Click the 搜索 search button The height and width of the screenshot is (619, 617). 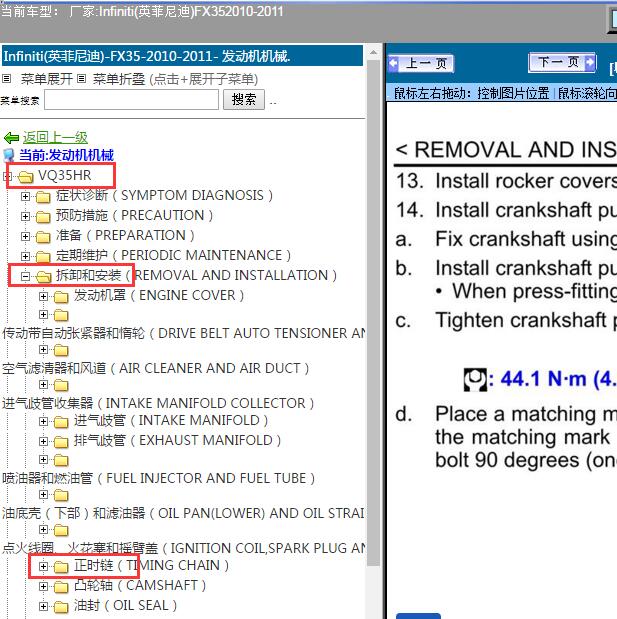pos(244,99)
